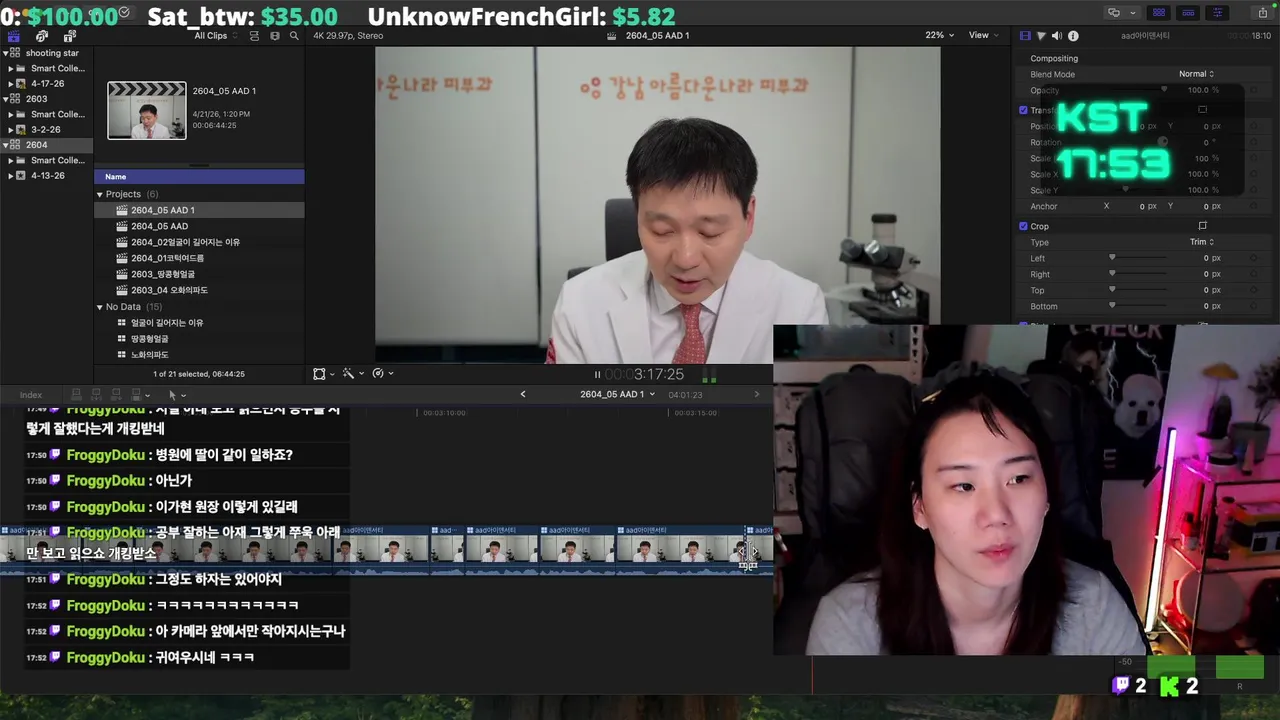Open the 22% zoom dropdown
The height and width of the screenshot is (720, 1280).
pos(939,36)
